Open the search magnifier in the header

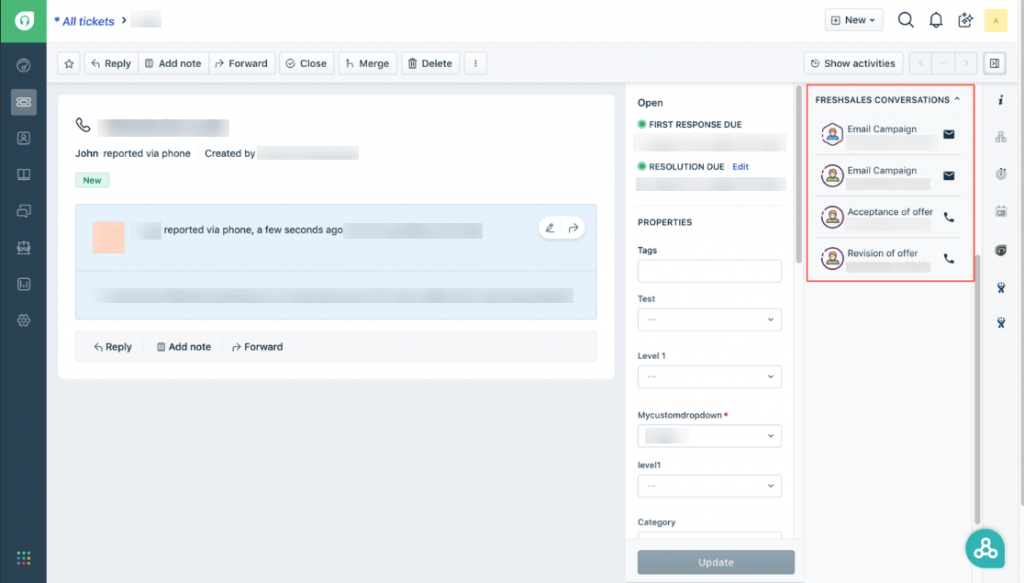906,19
